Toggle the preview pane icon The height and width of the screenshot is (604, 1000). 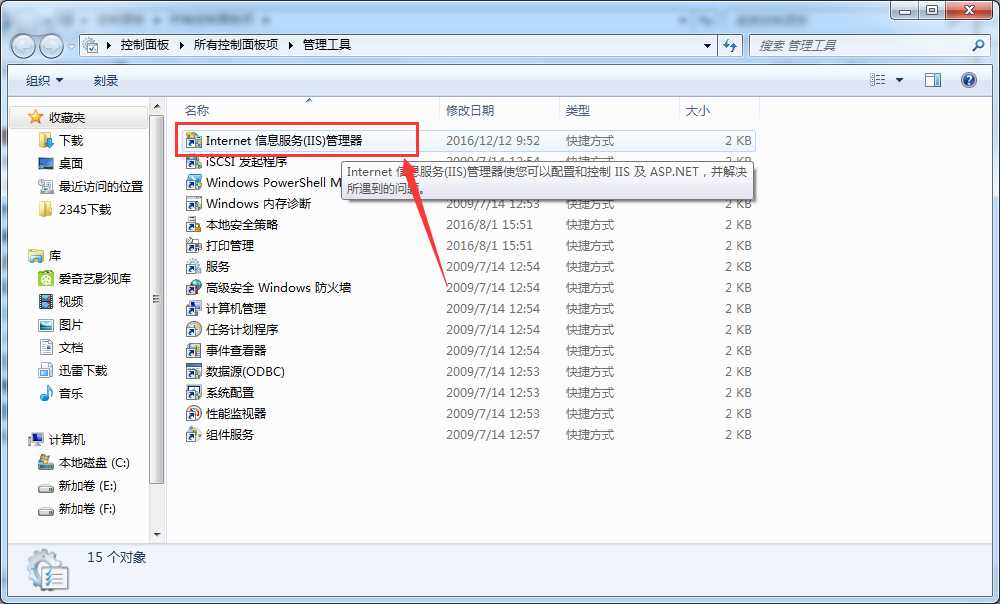pos(932,80)
